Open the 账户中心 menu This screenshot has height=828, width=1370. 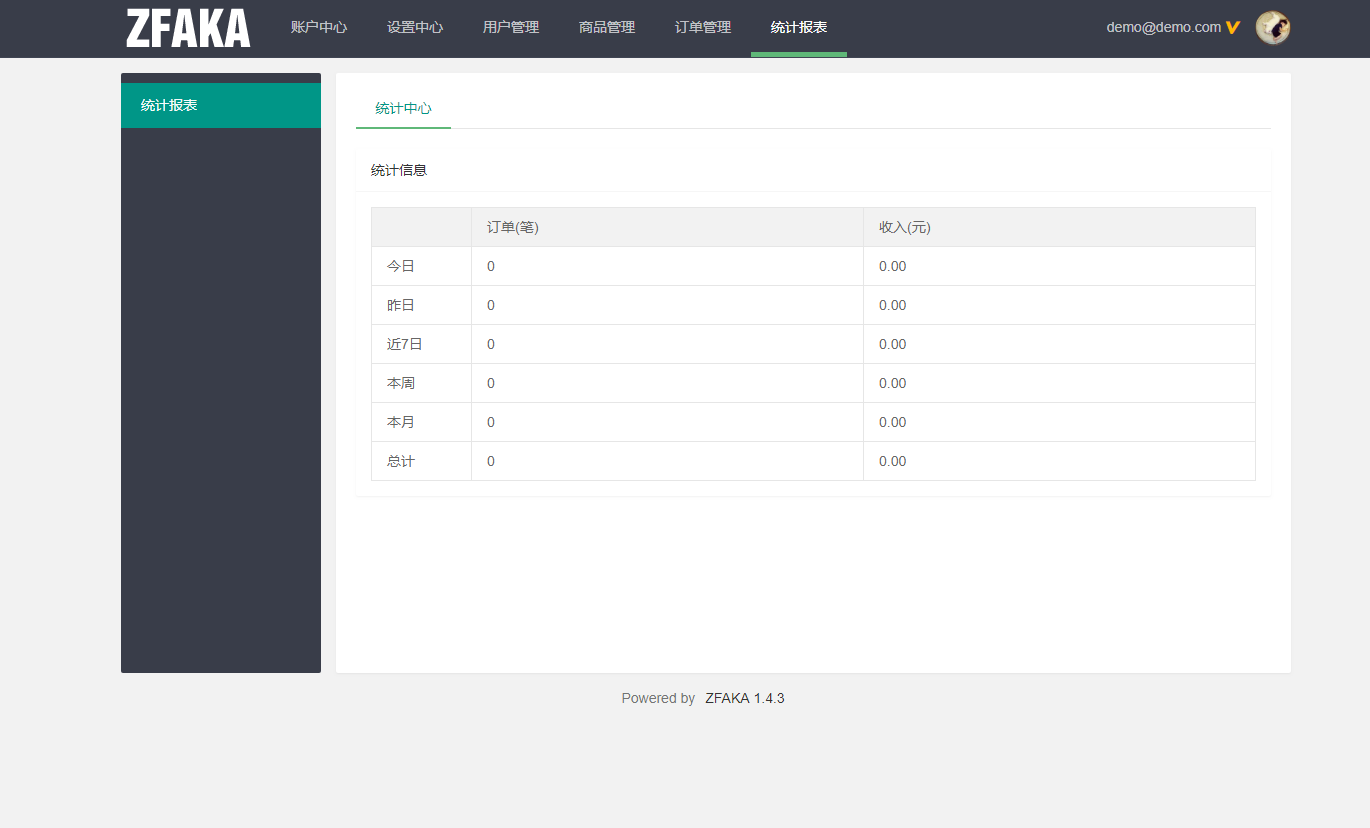pos(319,28)
